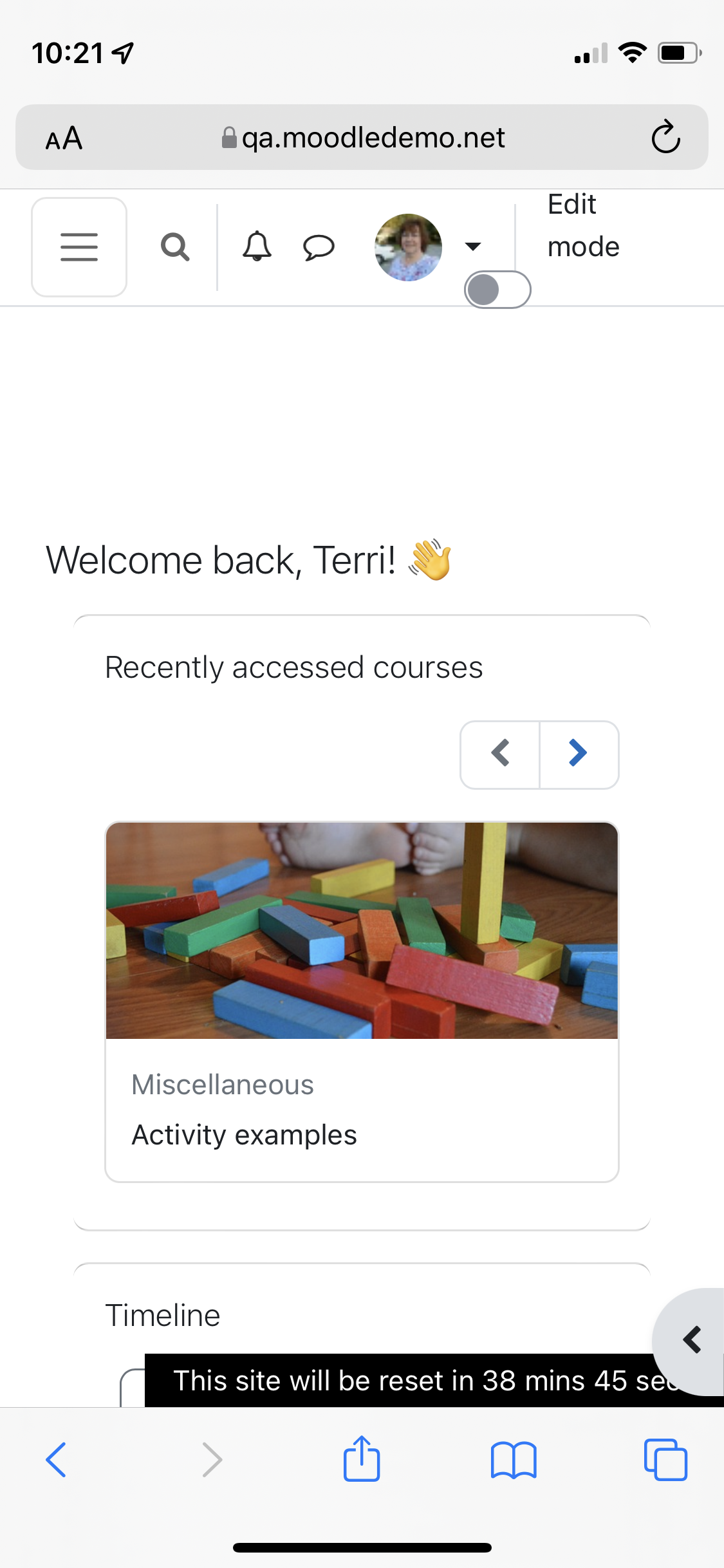724x1568 pixels.
Task: Open messaging speech bubble
Action: coord(319,247)
